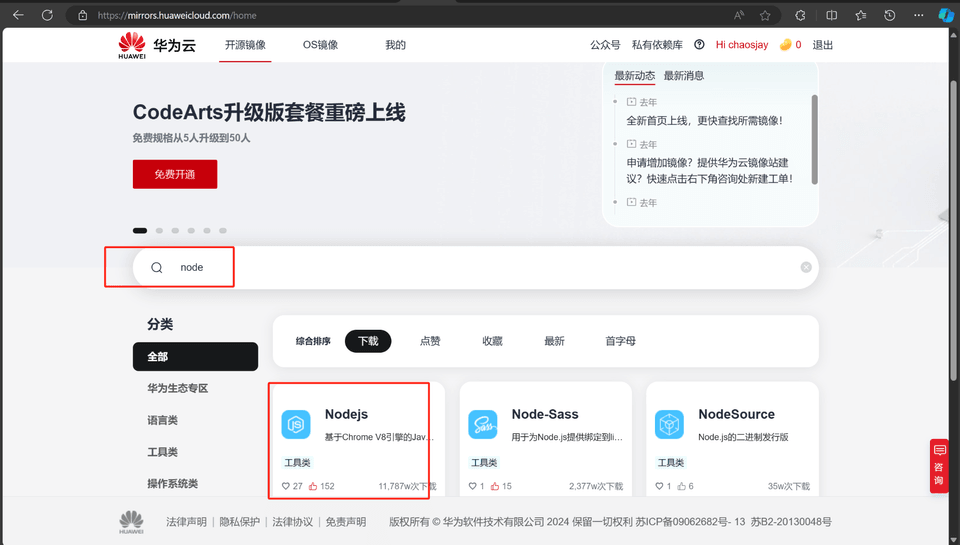Open the red 咨询 consultation widget

point(938,466)
